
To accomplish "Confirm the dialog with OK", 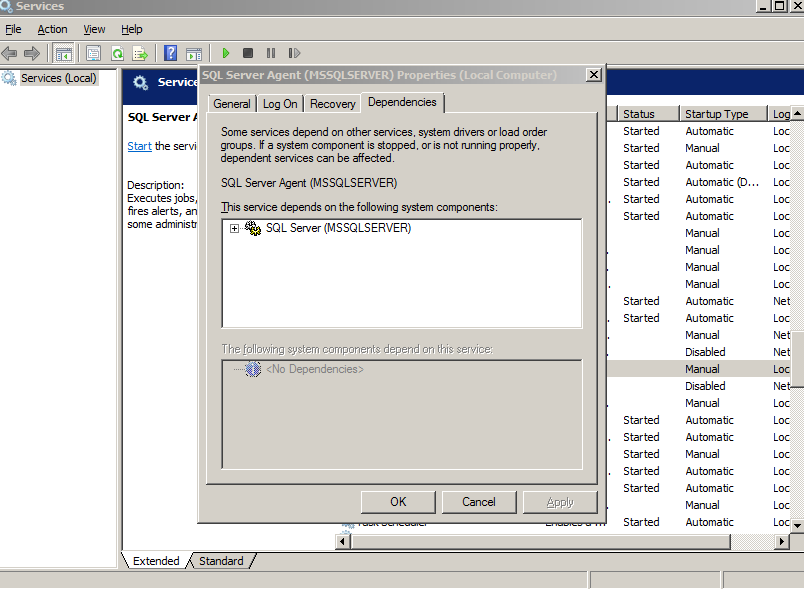I will pyautogui.click(x=398, y=502).
